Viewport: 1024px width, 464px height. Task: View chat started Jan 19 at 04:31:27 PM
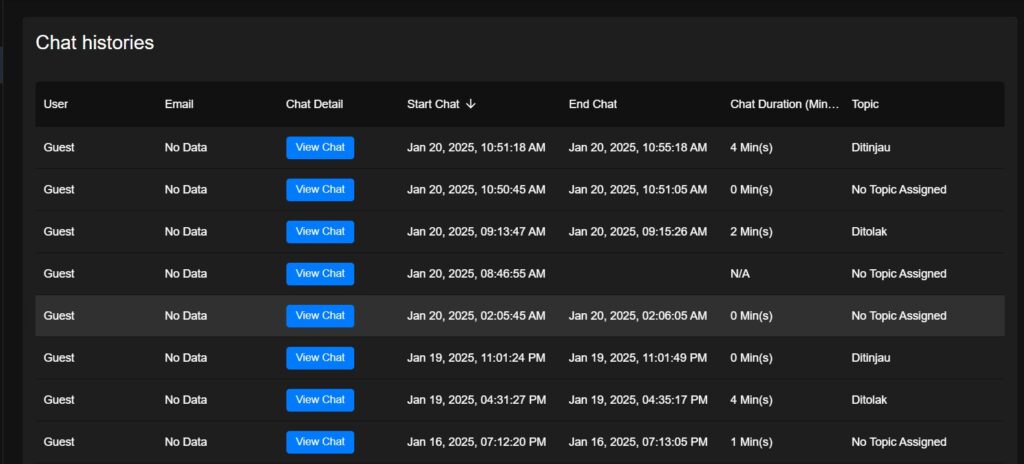pos(320,400)
